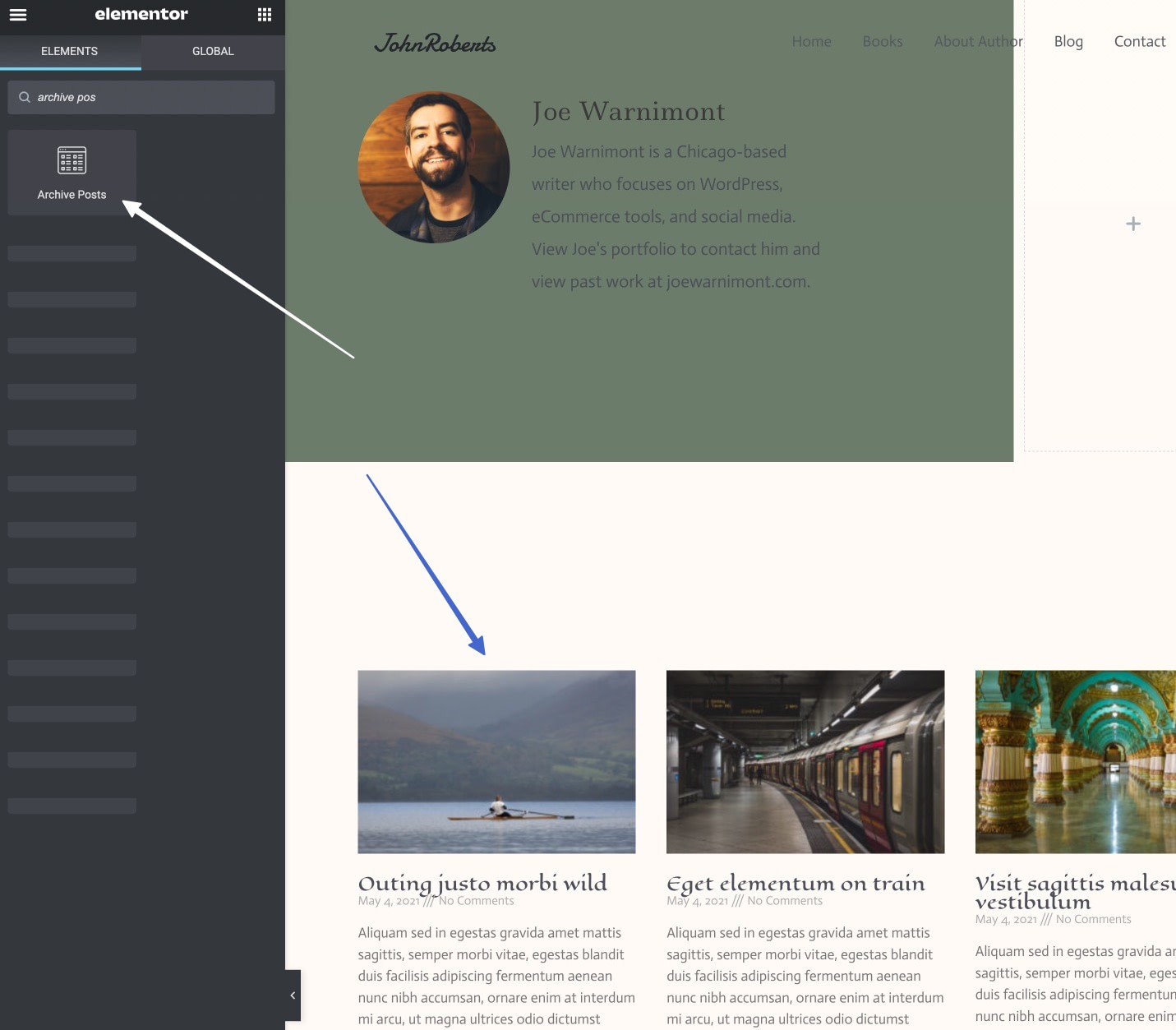
Task: Click the No Comments link under Eget elementum on train
Action: click(x=784, y=900)
